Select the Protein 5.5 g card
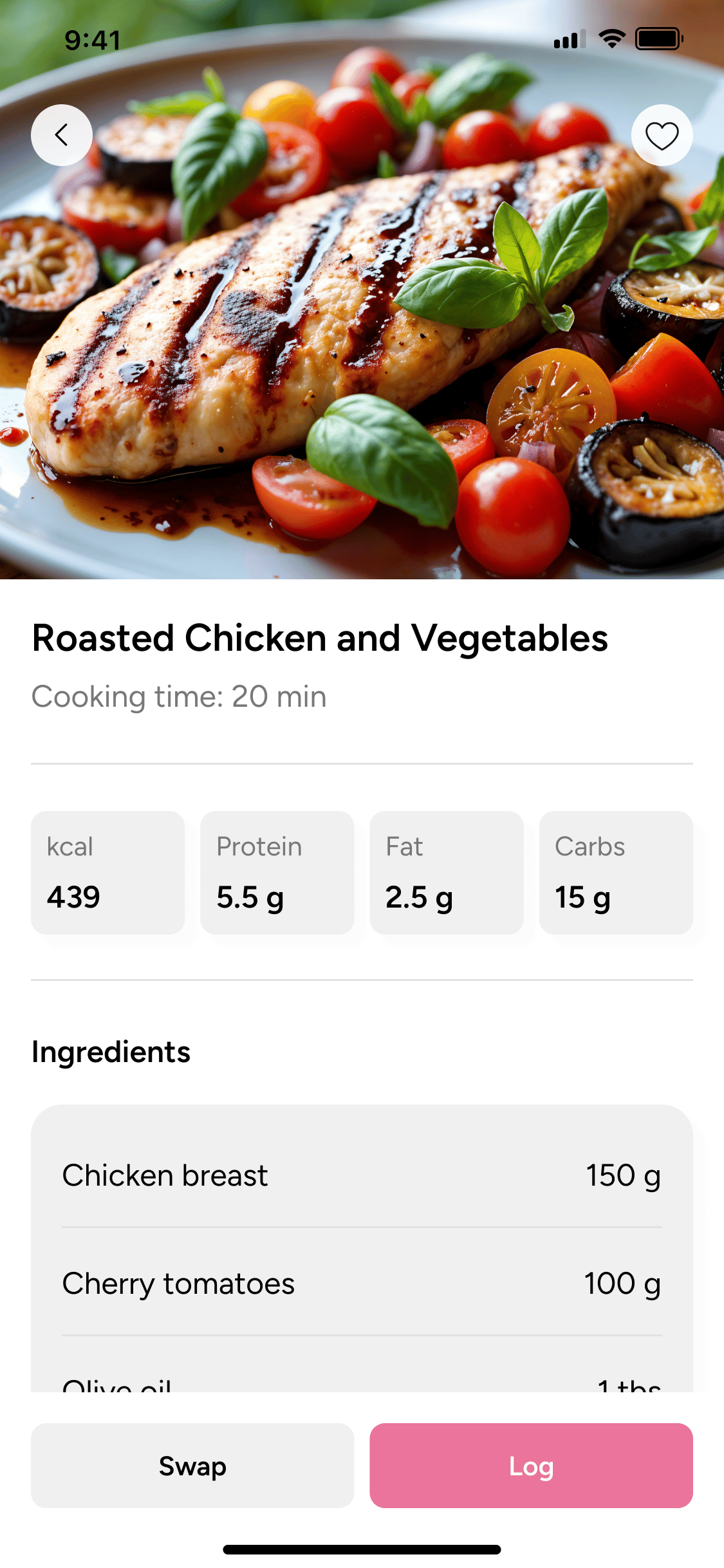724x1568 pixels. [277, 873]
